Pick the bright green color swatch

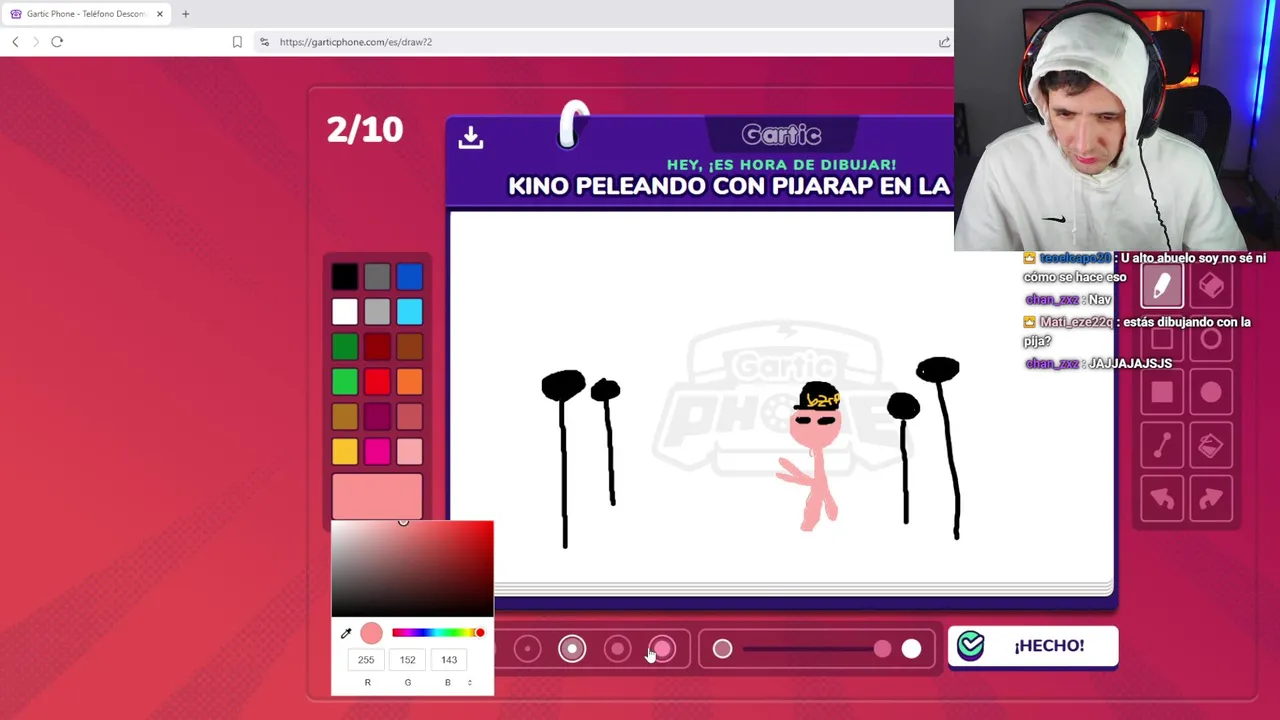tap(344, 382)
